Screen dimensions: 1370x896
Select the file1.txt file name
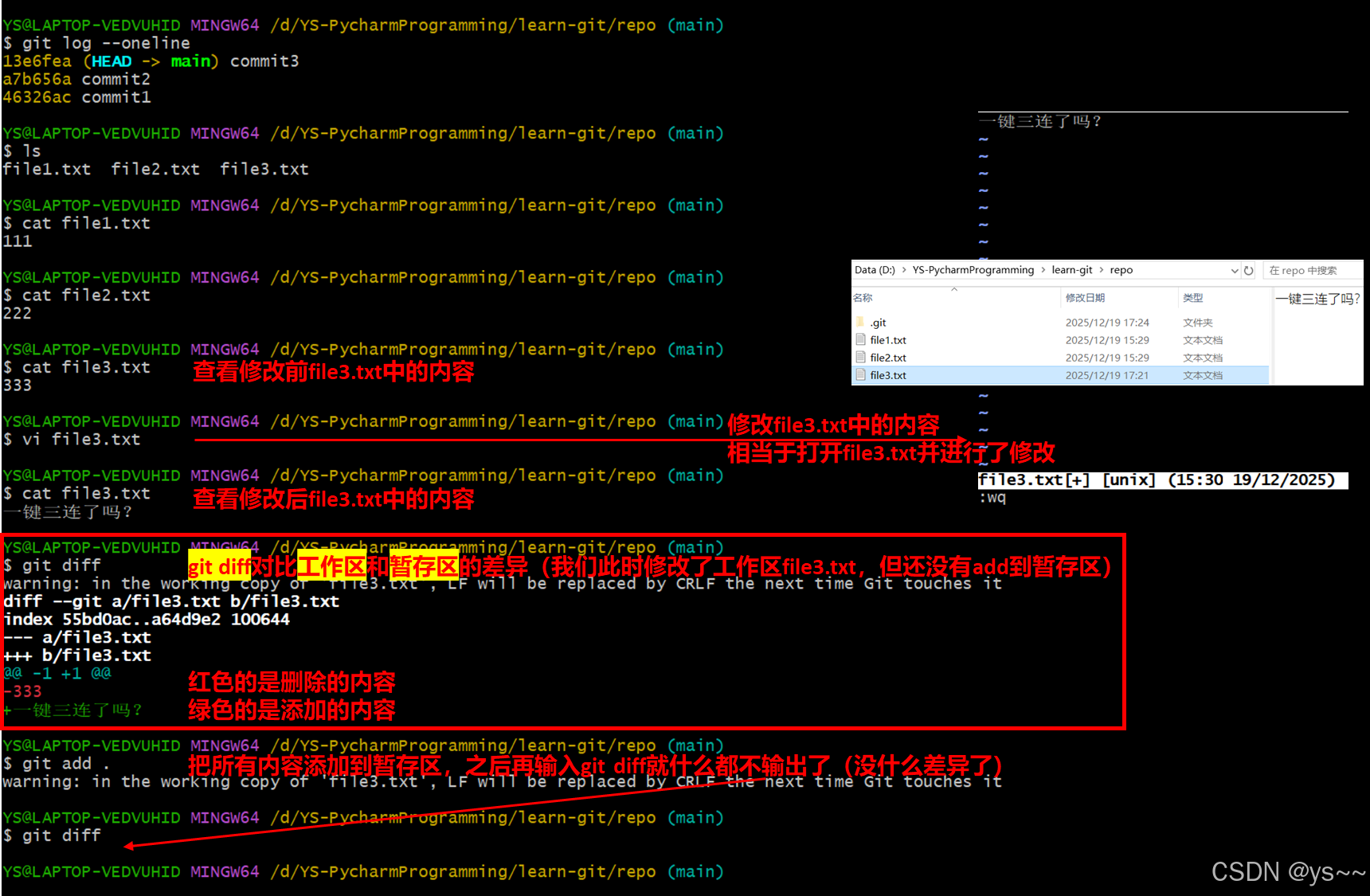[888, 340]
